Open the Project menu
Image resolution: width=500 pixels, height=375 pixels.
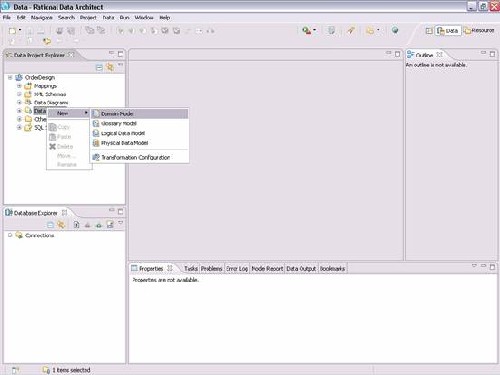pyautogui.click(x=88, y=17)
